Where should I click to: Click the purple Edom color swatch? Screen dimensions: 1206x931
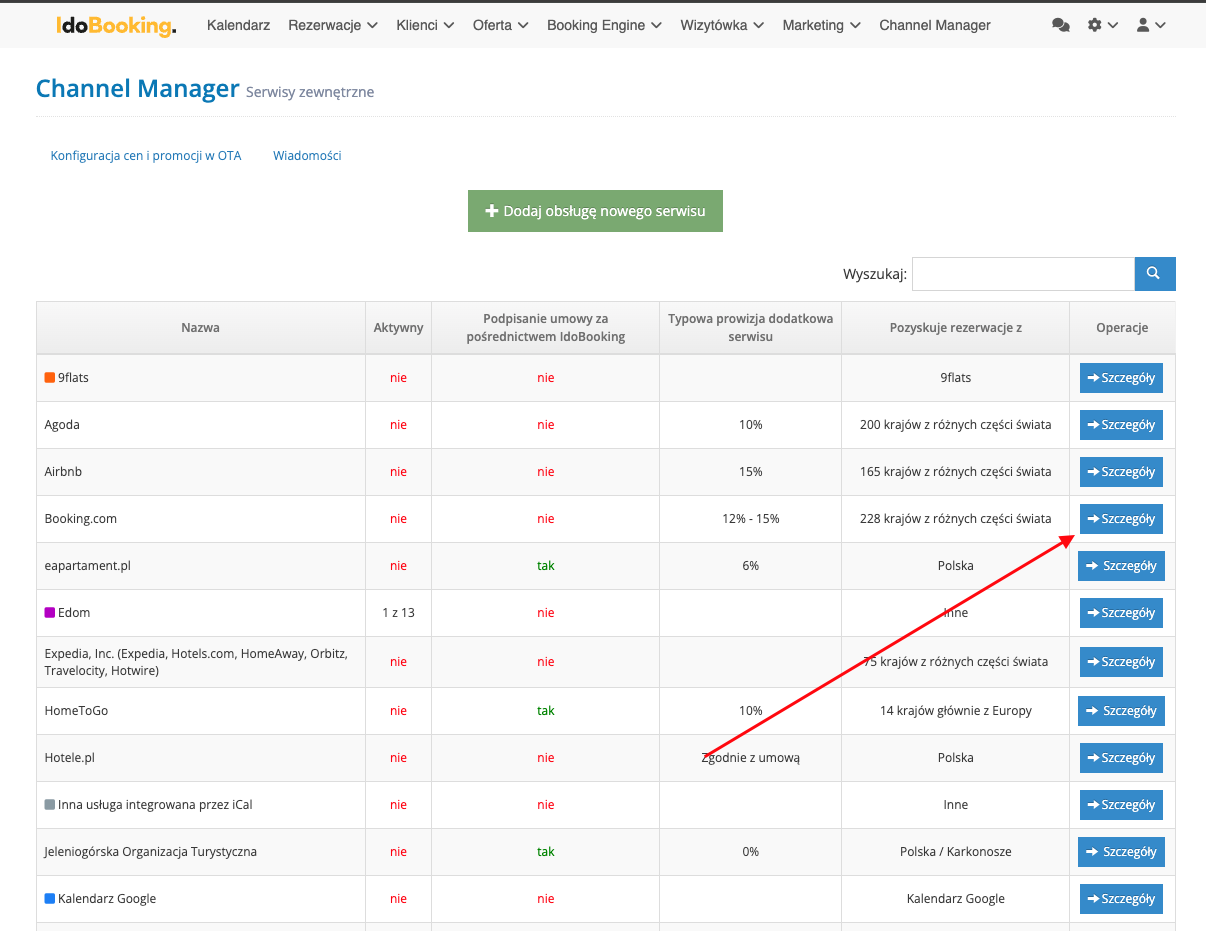[x=50, y=613]
